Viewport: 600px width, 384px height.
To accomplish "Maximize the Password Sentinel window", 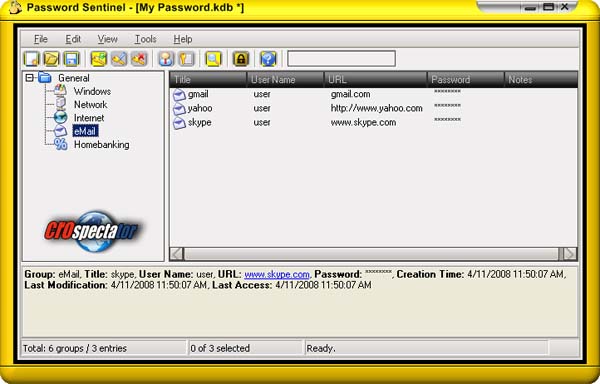I will [x=548, y=7].
